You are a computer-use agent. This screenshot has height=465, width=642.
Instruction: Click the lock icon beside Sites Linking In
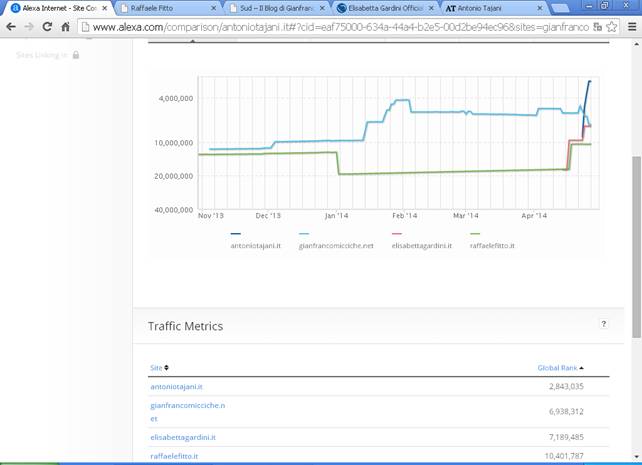[76, 55]
